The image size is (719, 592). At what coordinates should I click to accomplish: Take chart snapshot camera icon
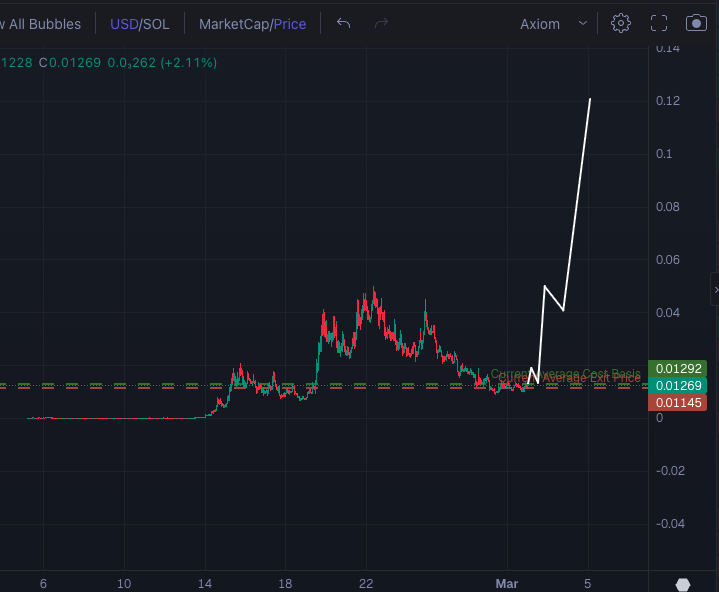[x=696, y=23]
